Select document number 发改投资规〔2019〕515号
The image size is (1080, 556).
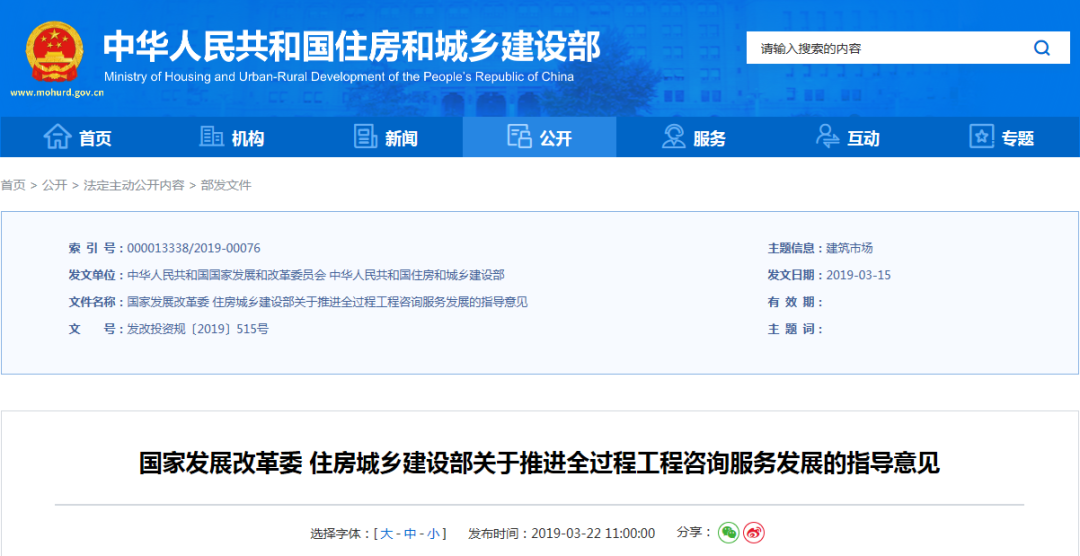click(x=198, y=329)
